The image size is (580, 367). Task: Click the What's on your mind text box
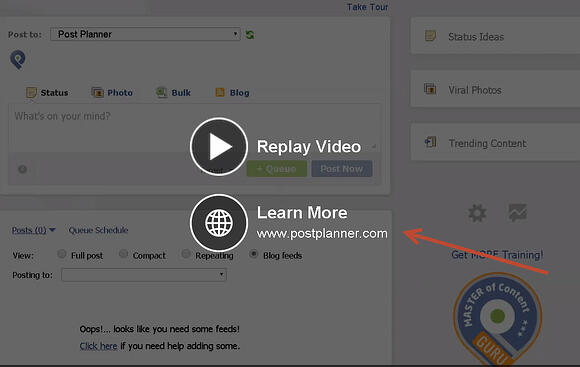[194, 128]
